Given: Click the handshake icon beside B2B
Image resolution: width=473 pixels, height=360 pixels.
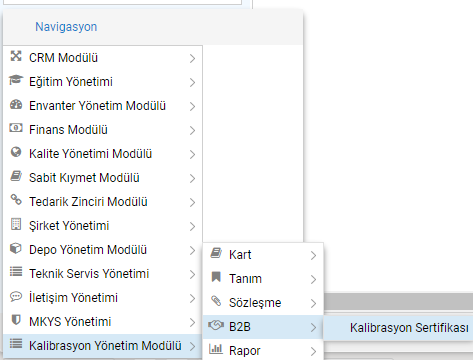Looking at the screenshot, I should coord(216,325).
